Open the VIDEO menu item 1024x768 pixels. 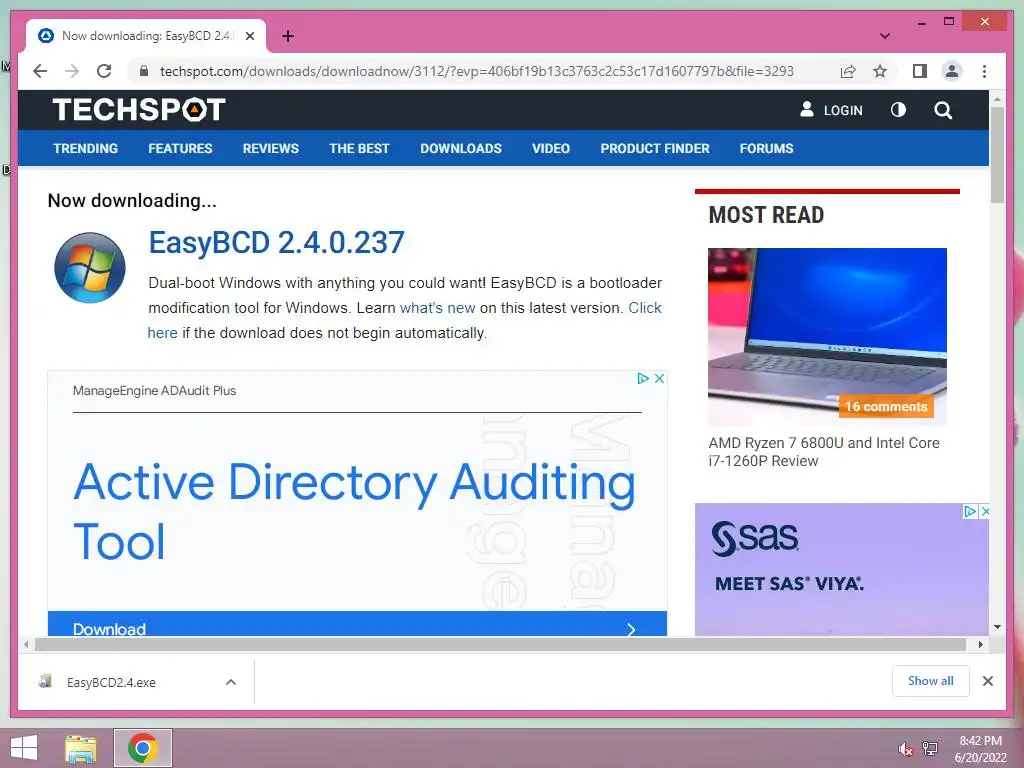pyautogui.click(x=551, y=148)
